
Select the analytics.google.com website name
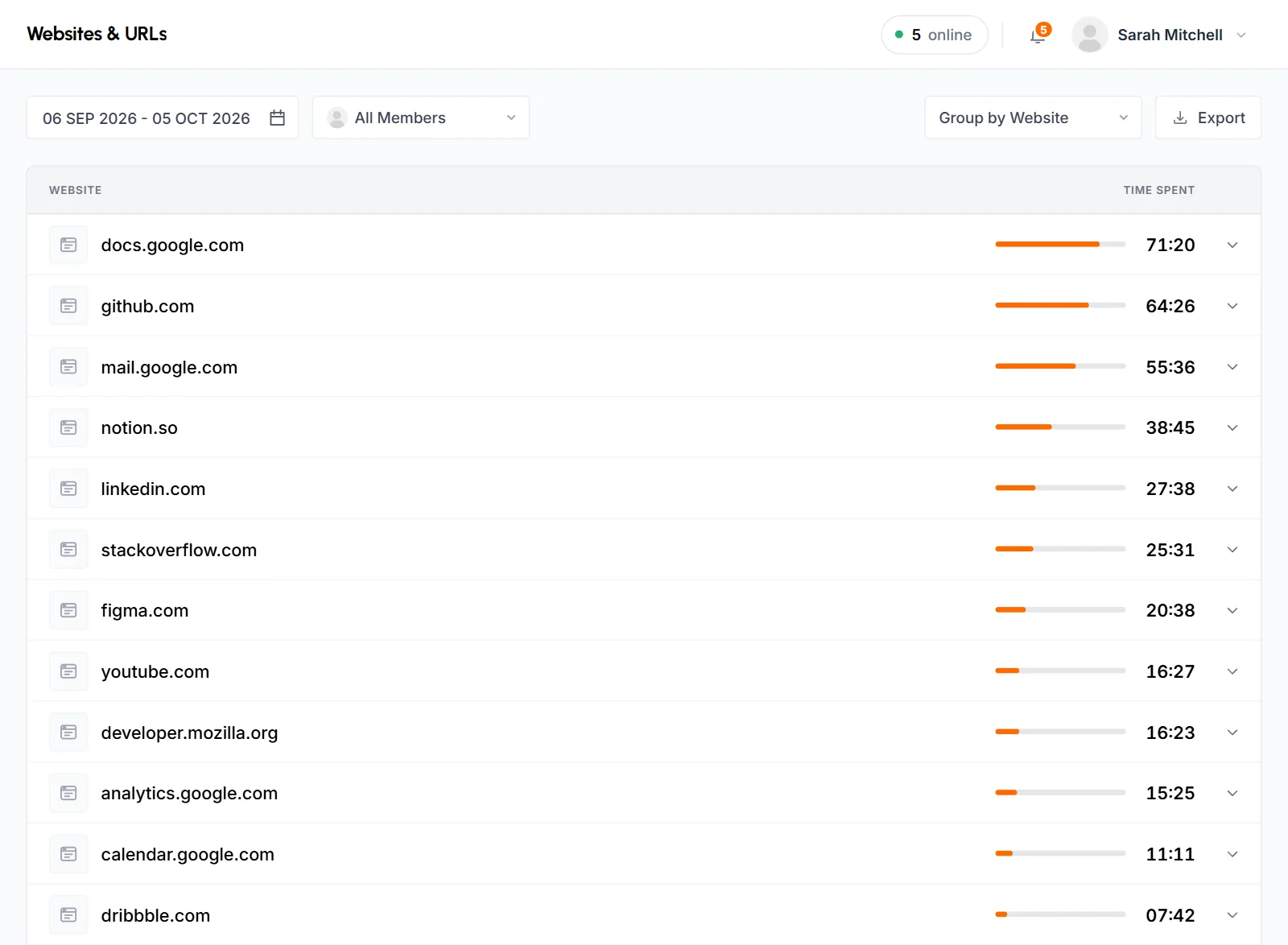click(189, 794)
